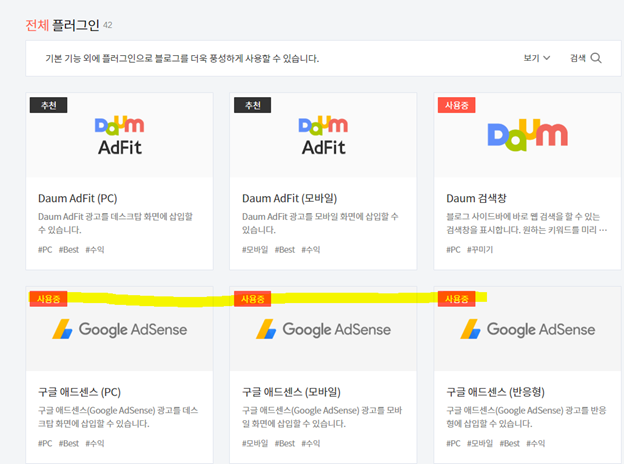Viewport: 624px width, 464px height.
Task: Click Google AdSense logo on PC card
Action: [119, 329]
